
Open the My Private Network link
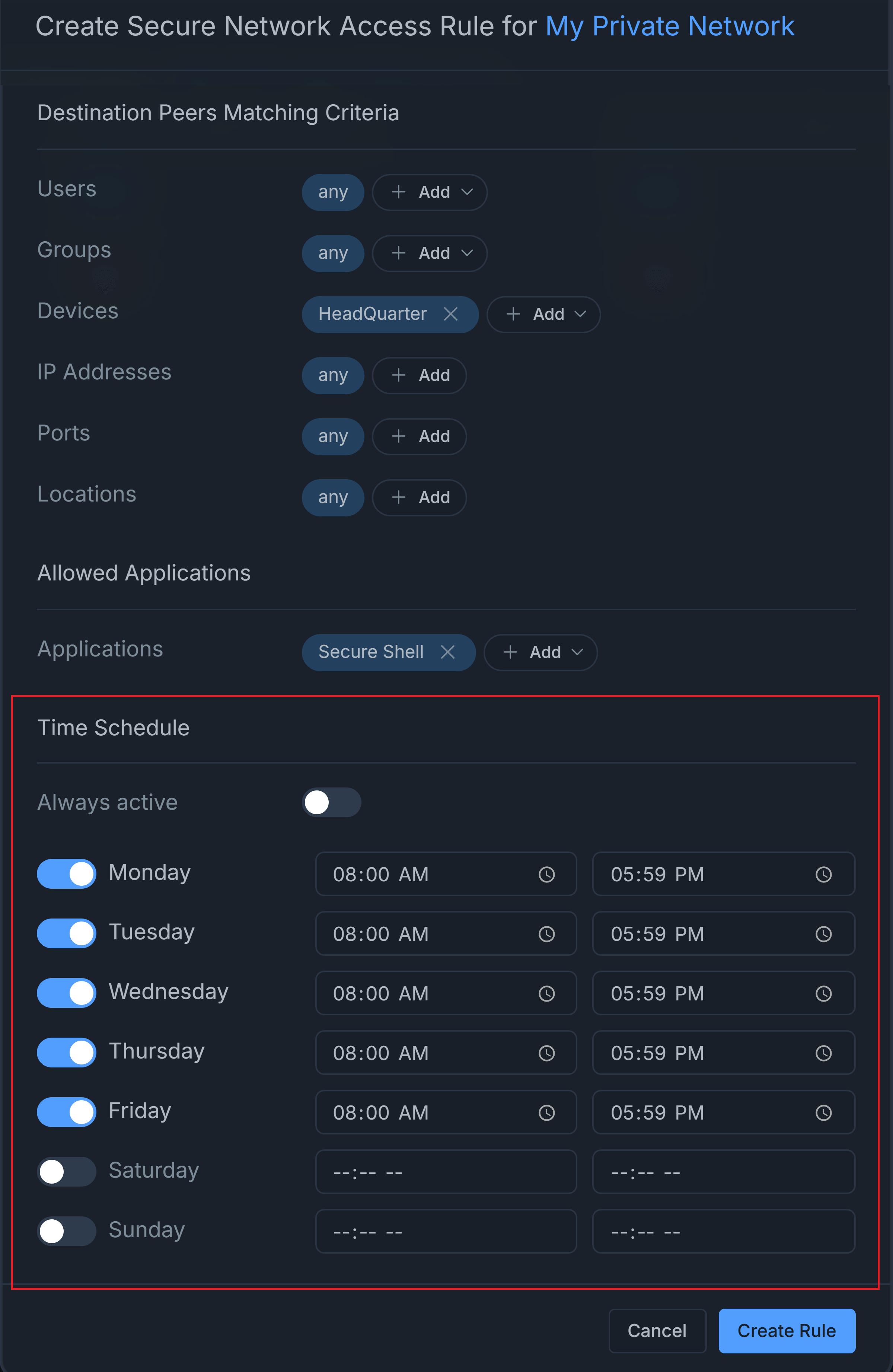(x=670, y=26)
